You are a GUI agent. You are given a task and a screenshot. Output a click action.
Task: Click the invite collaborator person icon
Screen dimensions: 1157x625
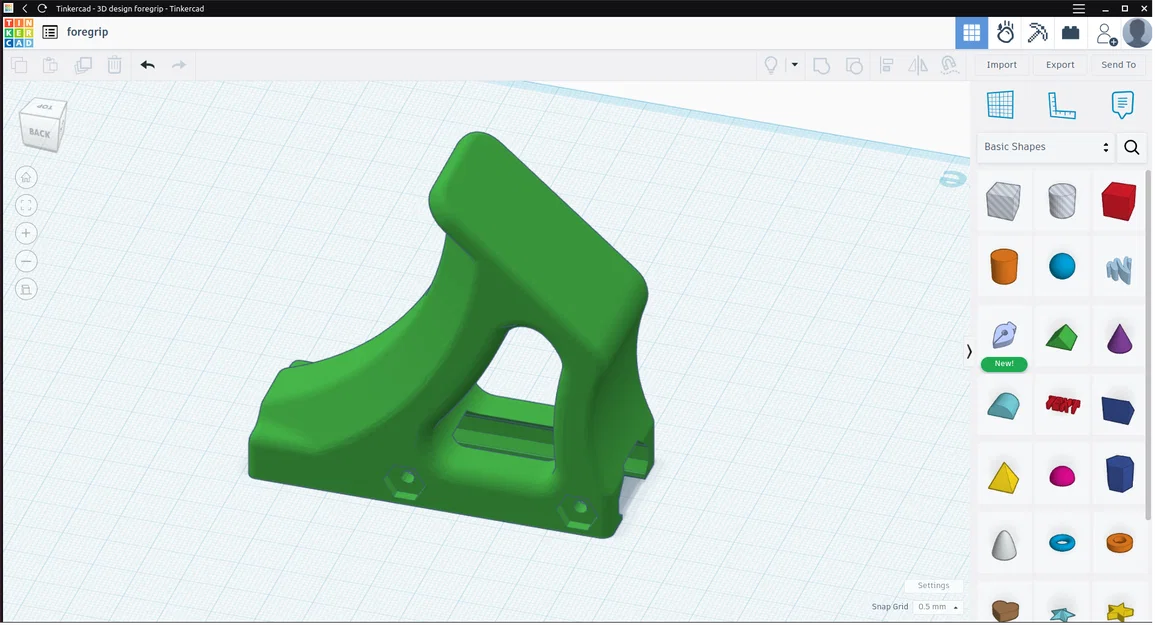click(x=1106, y=33)
